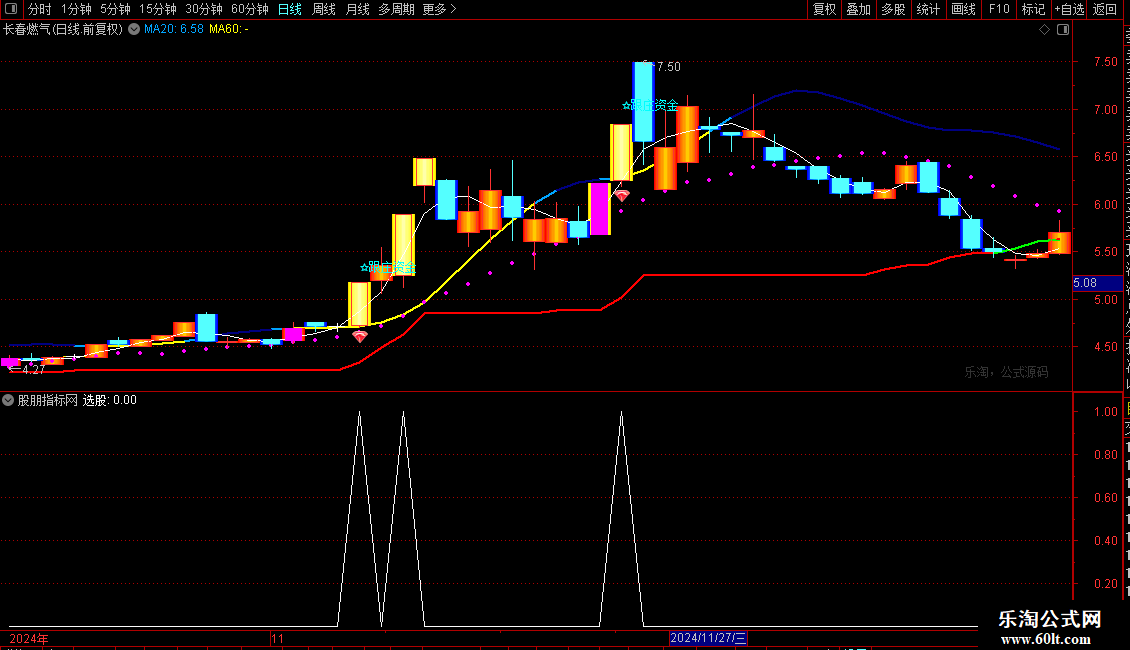Click the lower 跟庄资金 star marker

click(388, 267)
